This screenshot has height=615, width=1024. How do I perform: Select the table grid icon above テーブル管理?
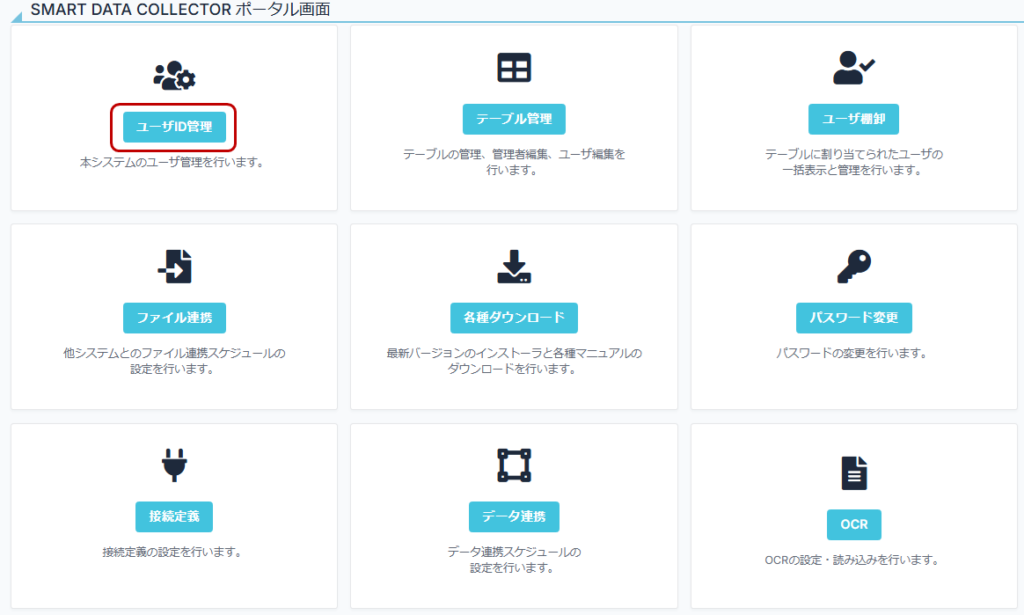(x=512, y=66)
